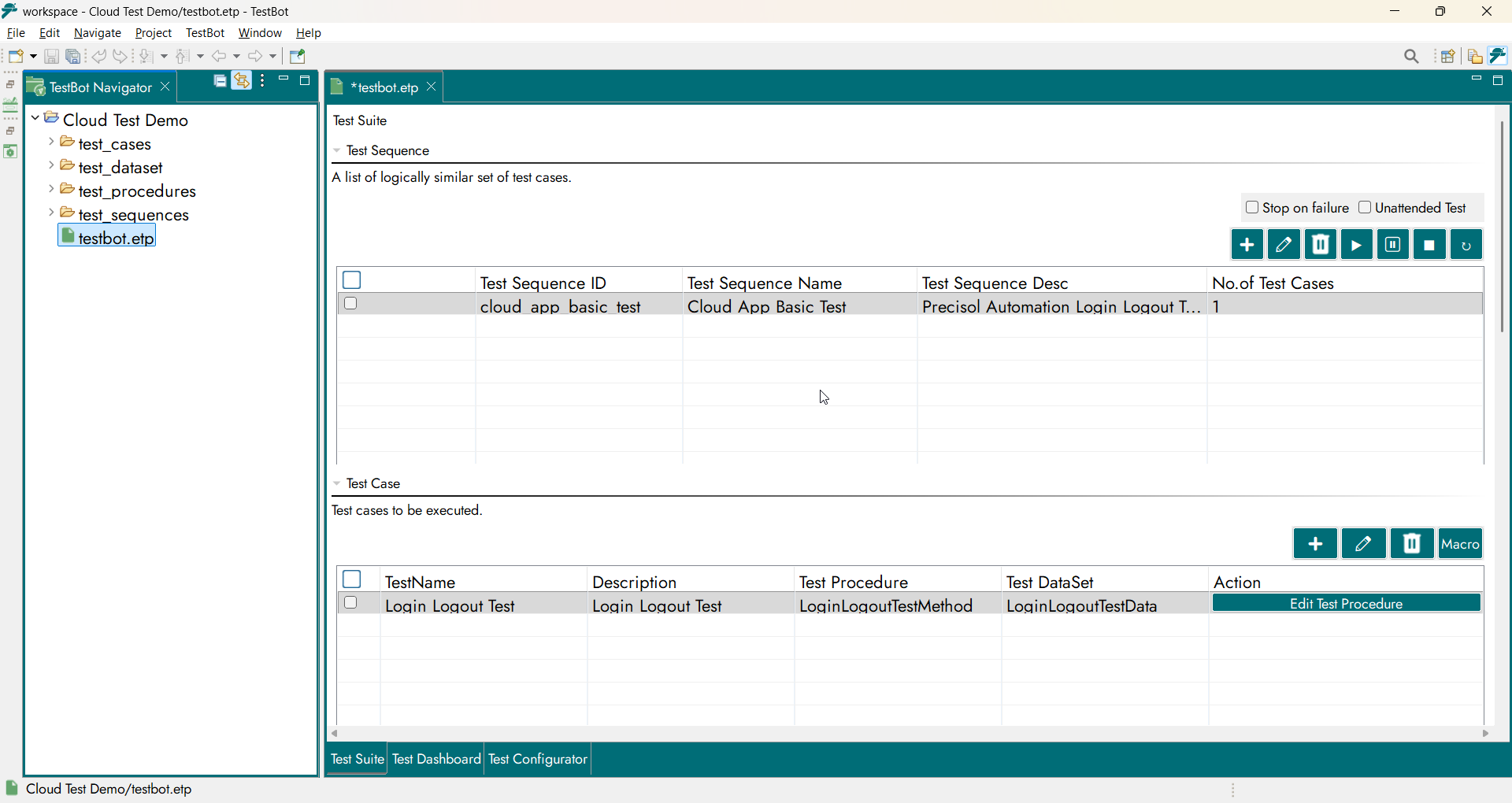Viewport: 1512px width, 803px height.
Task: Click the search magnifier icon in the toolbar
Action: point(1411,57)
